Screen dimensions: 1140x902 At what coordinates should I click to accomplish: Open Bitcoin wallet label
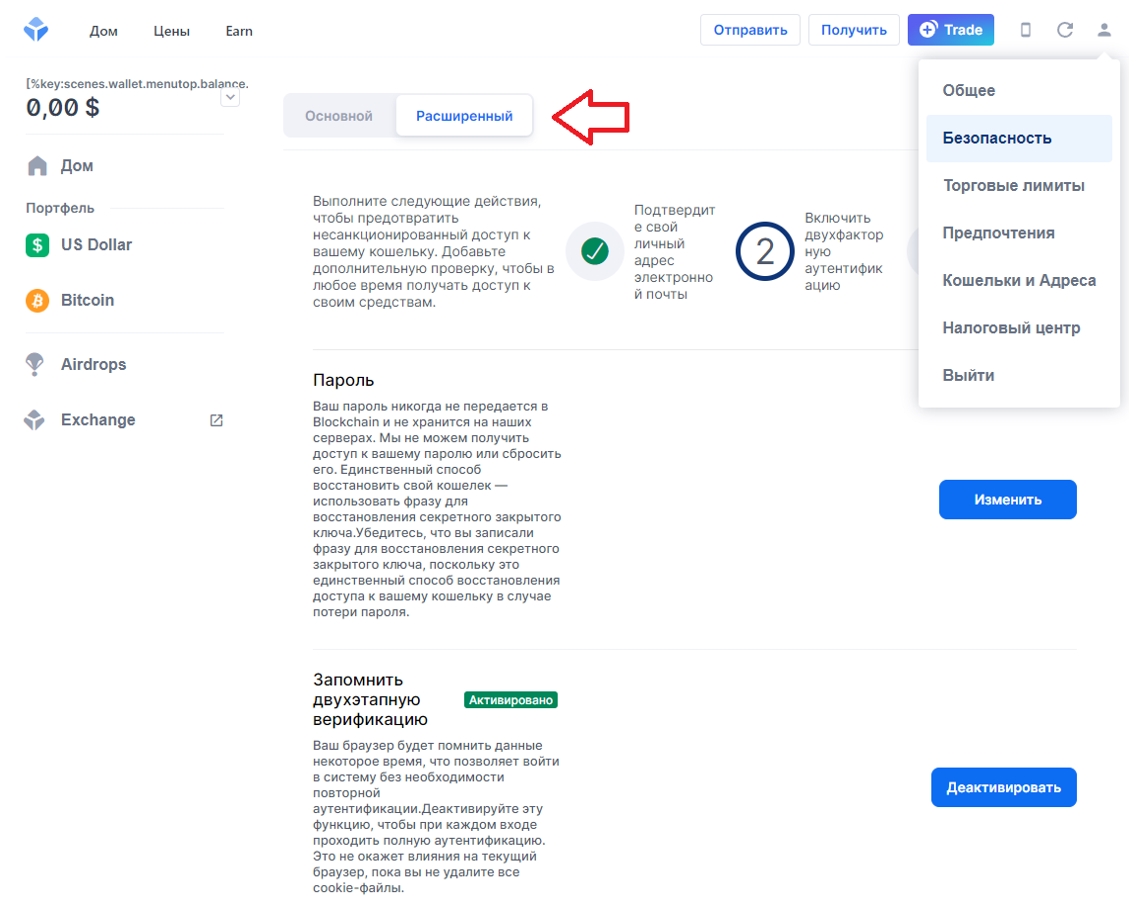[87, 300]
